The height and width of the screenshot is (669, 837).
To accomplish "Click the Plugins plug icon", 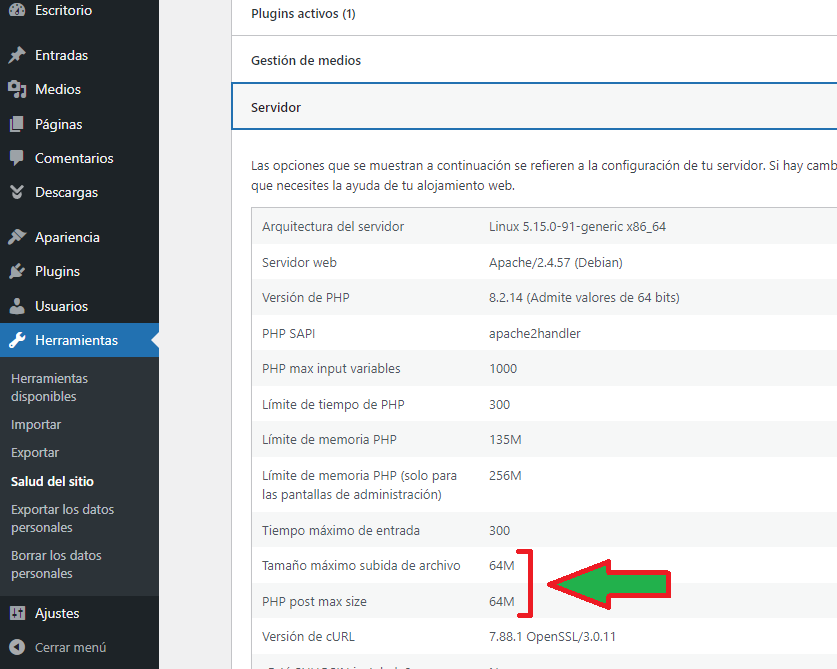I will (17, 271).
